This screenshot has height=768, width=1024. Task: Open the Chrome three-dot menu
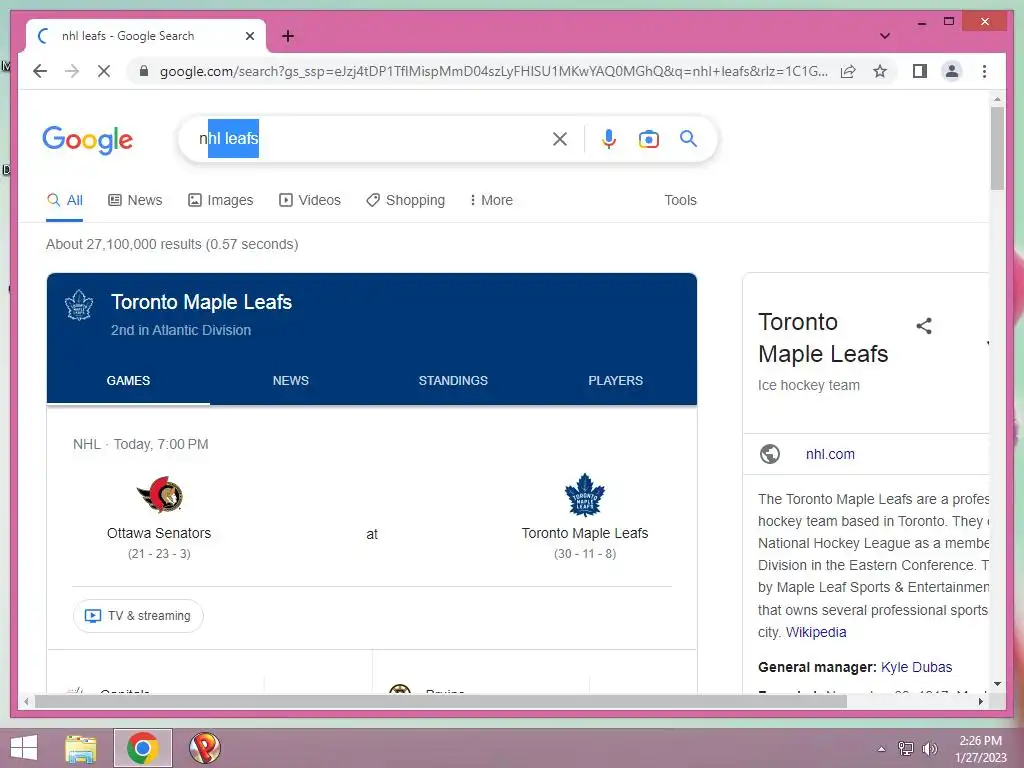pyautogui.click(x=984, y=71)
